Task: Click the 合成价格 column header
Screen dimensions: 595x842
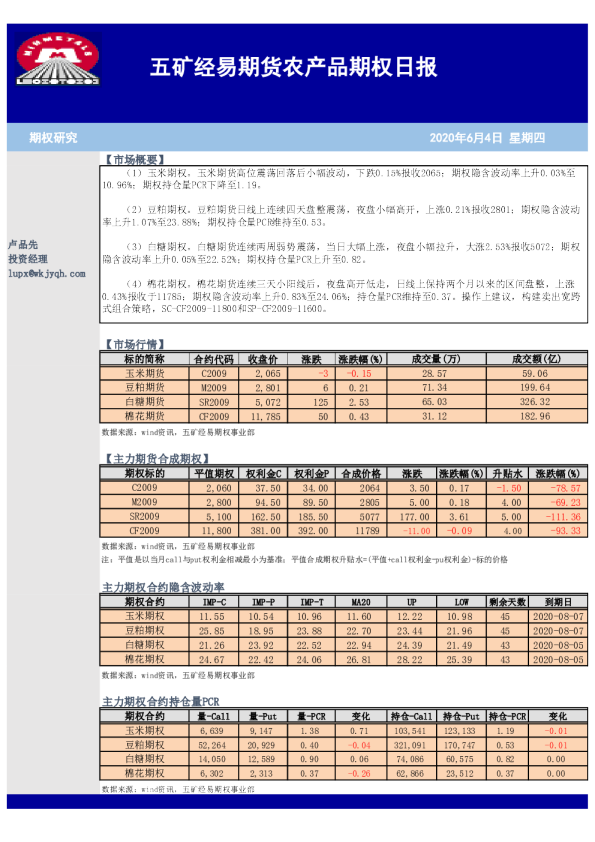Action: pos(361,474)
